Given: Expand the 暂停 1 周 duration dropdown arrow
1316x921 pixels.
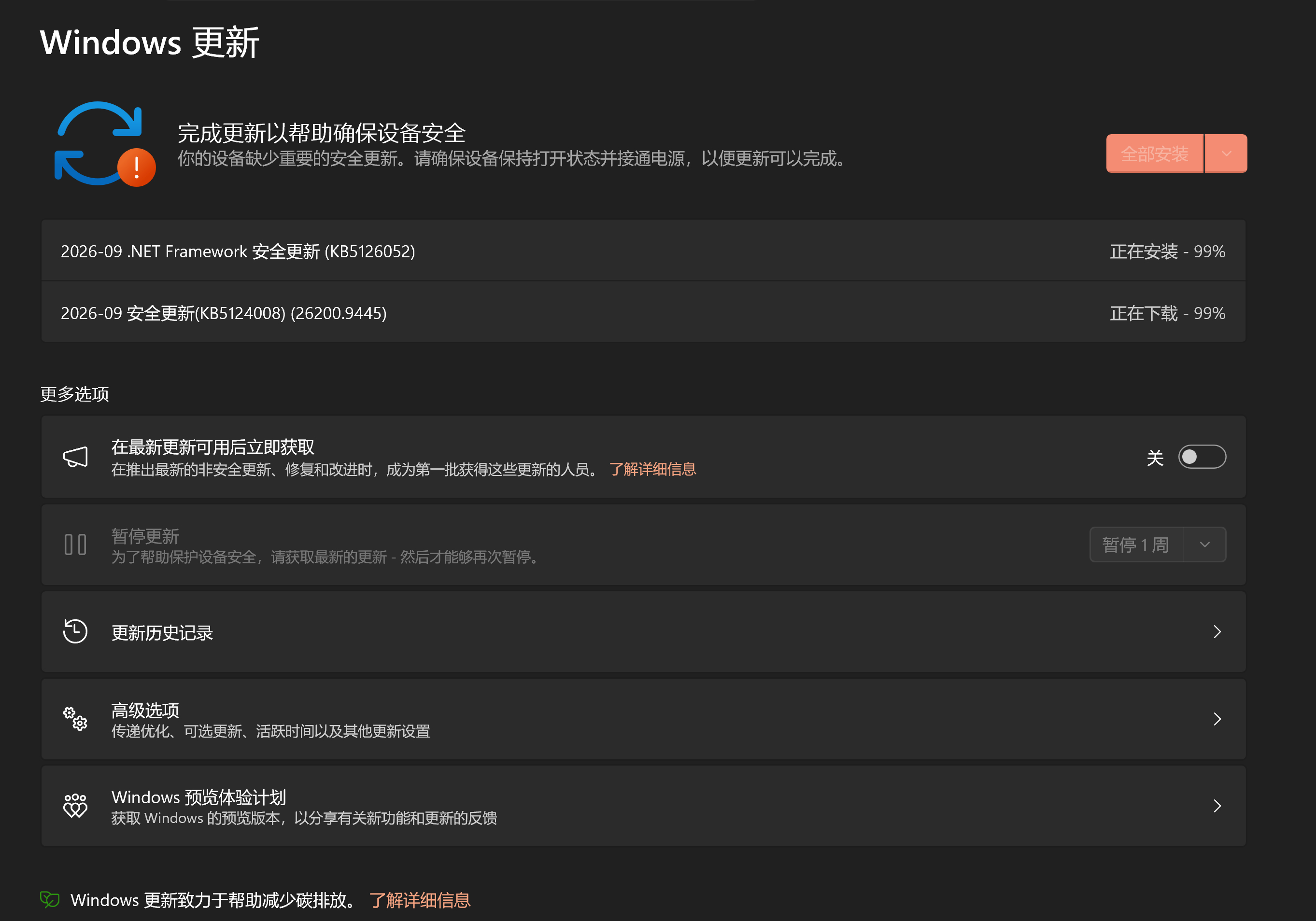Looking at the screenshot, I should point(1205,544).
